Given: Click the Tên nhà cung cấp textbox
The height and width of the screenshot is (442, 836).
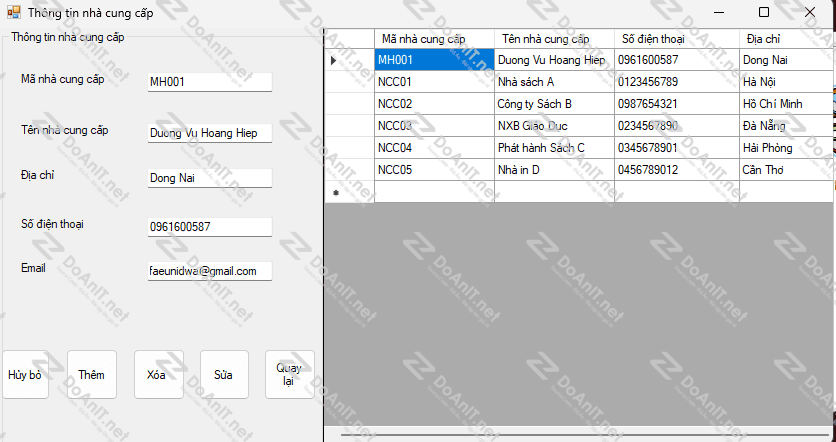Looking at the screenshot, I should point(209,133).
